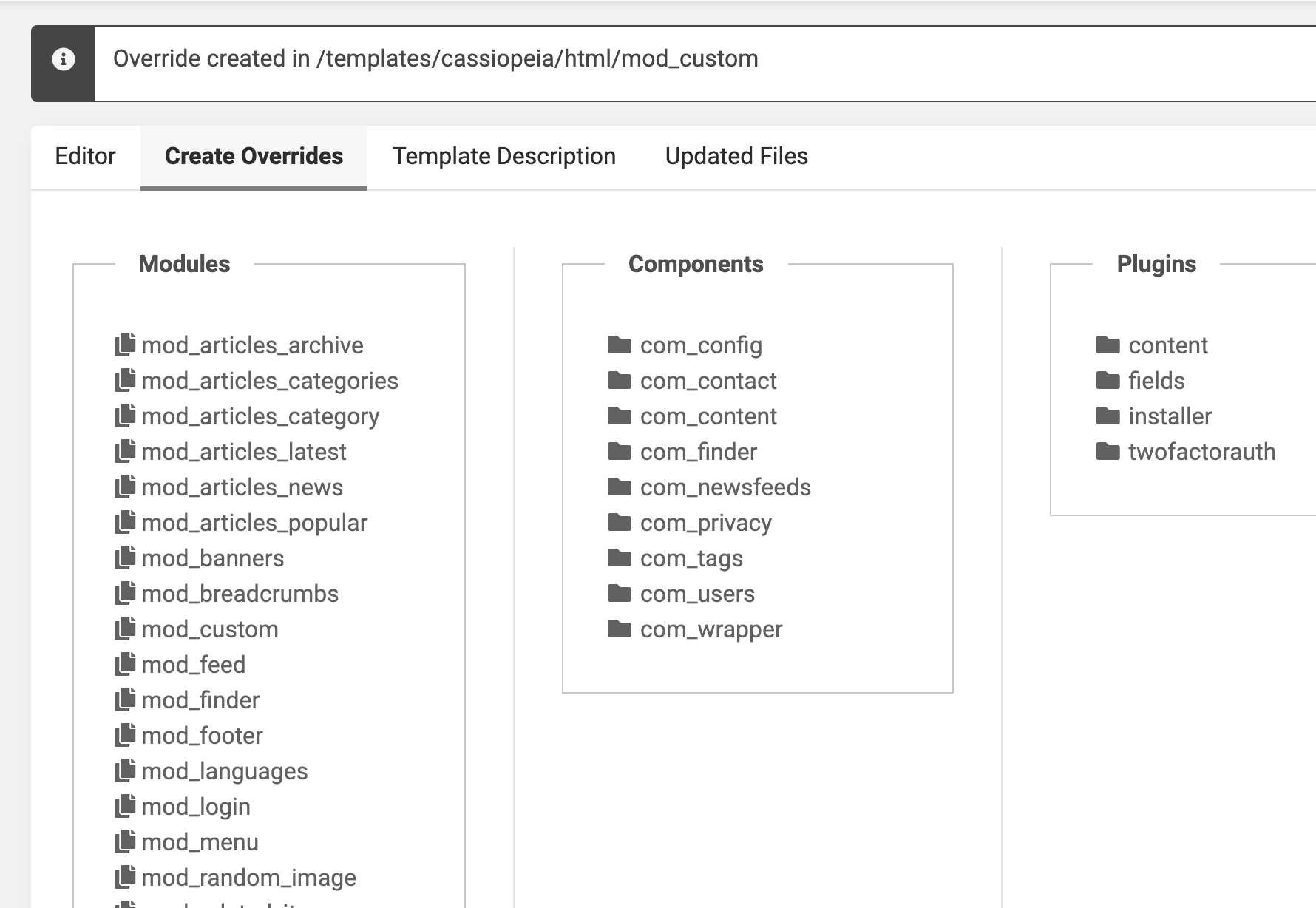Click the folder icon for twofactorauth plugins
This screenshot has height=908, width=1316.
pyautogui.click(x=1108, y=451)
